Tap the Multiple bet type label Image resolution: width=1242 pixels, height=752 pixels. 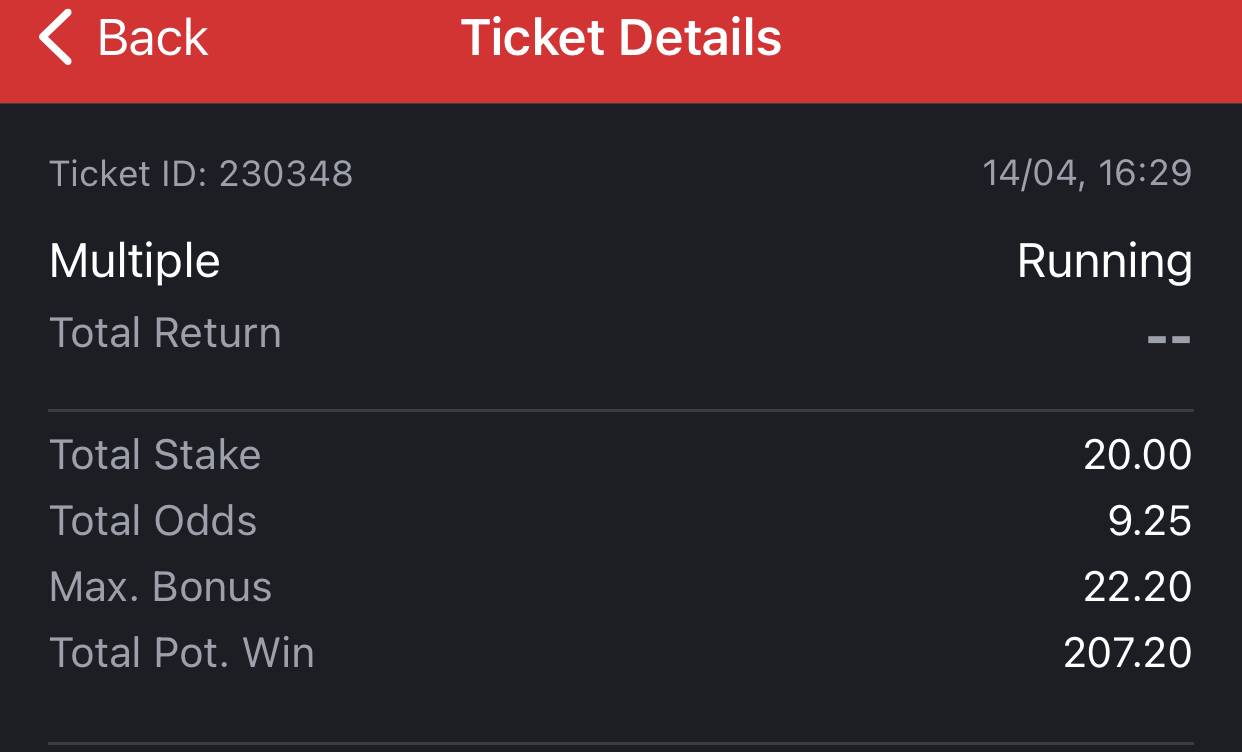tap(134, 262)
